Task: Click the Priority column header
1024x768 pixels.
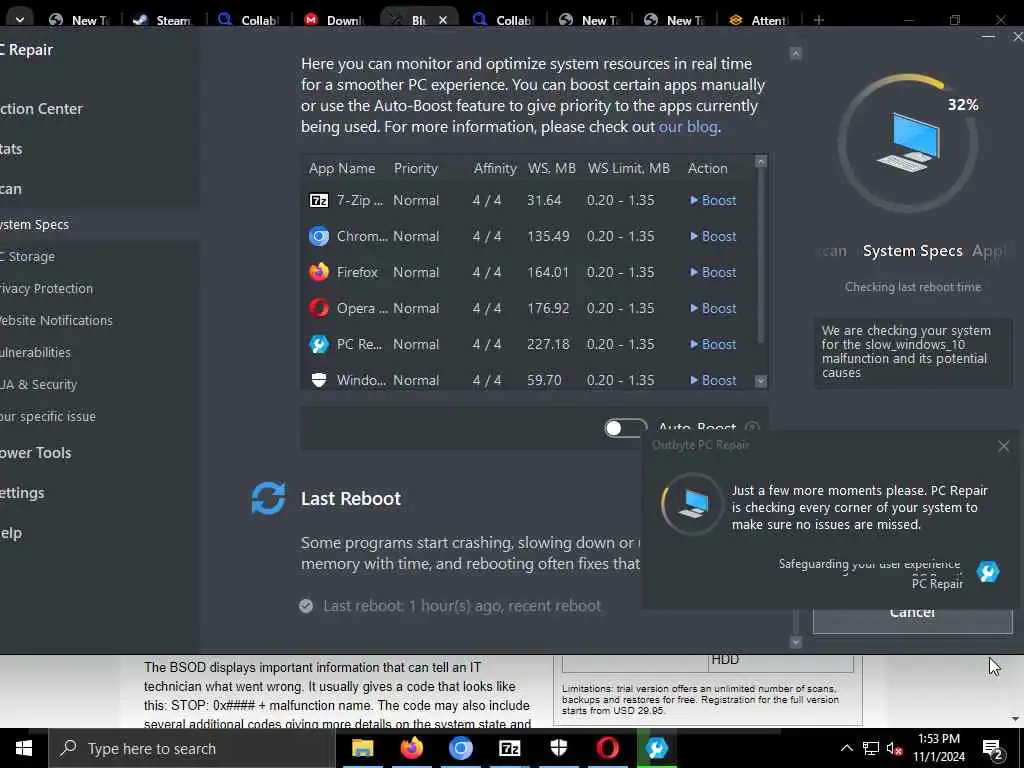Action: tap(415, 168)
